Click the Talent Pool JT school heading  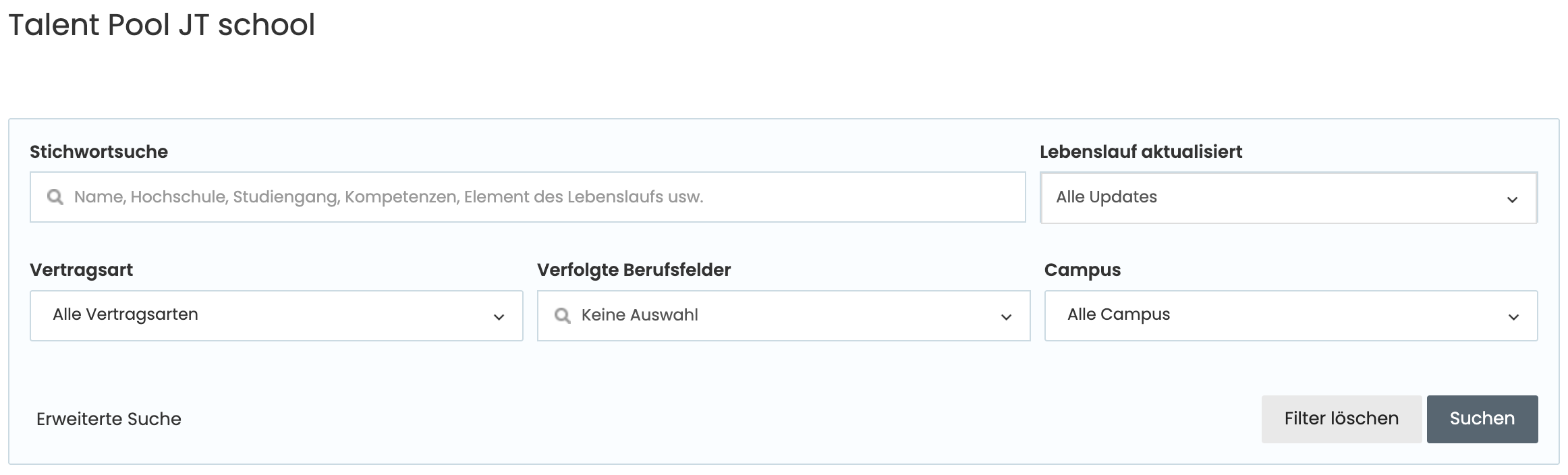pyautogui.click(x=161, y=26)
